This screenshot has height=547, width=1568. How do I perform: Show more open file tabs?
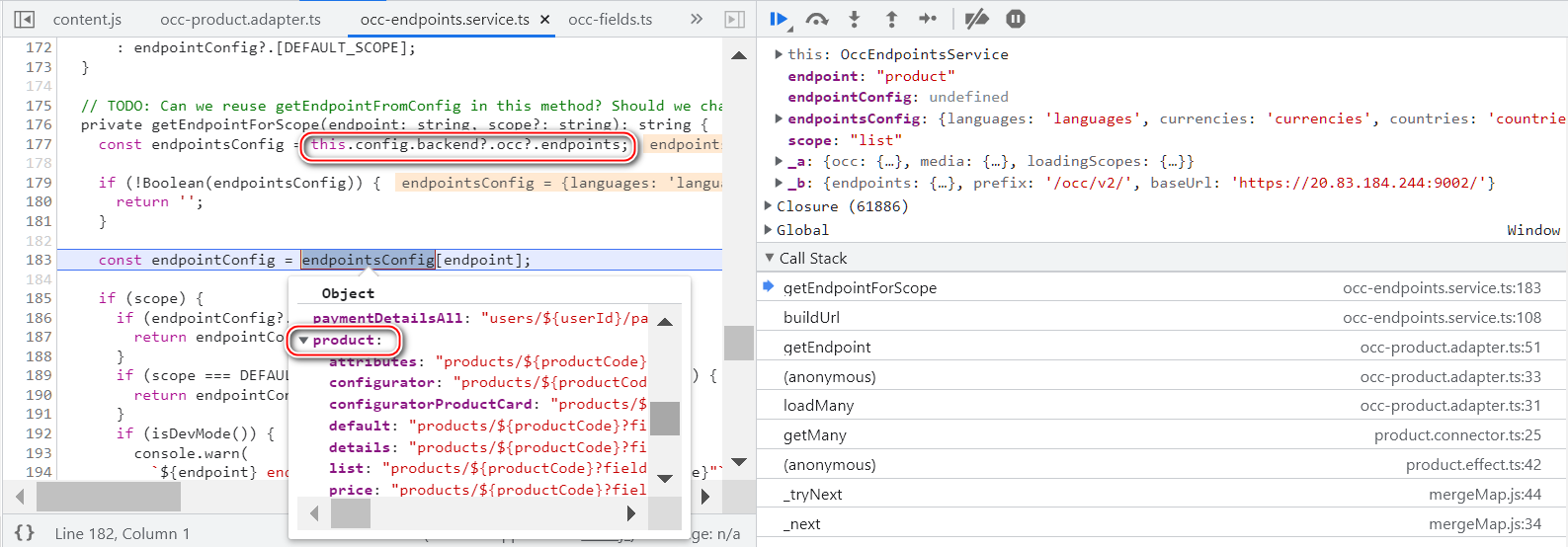(x=697, y=19)
